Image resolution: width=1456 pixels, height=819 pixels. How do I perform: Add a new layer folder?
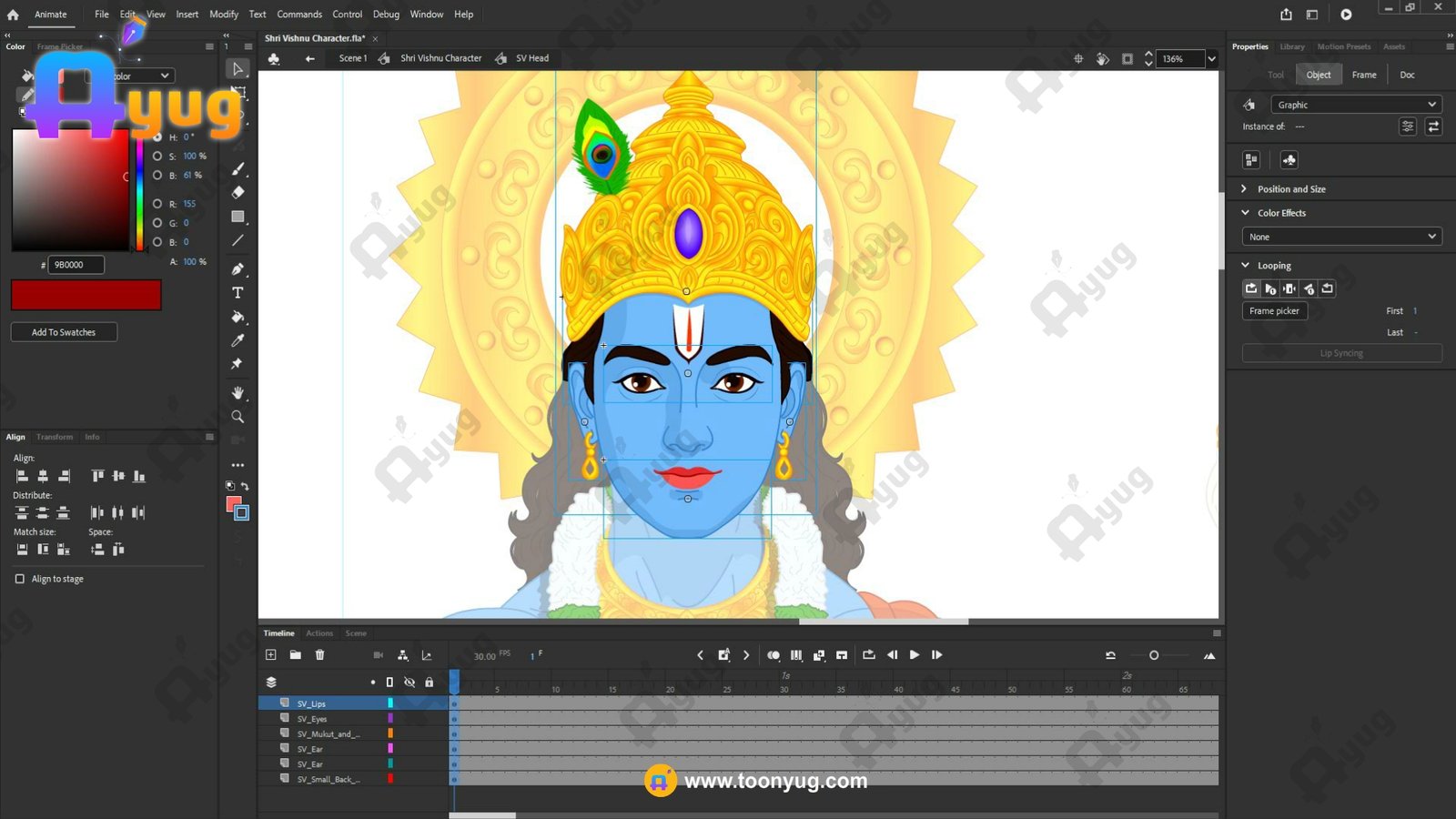295,655
